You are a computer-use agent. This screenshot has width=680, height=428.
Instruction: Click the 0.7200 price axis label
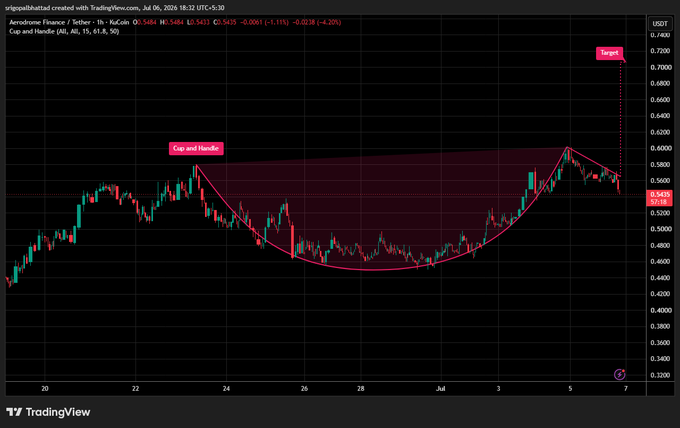(x=661, y=51)
